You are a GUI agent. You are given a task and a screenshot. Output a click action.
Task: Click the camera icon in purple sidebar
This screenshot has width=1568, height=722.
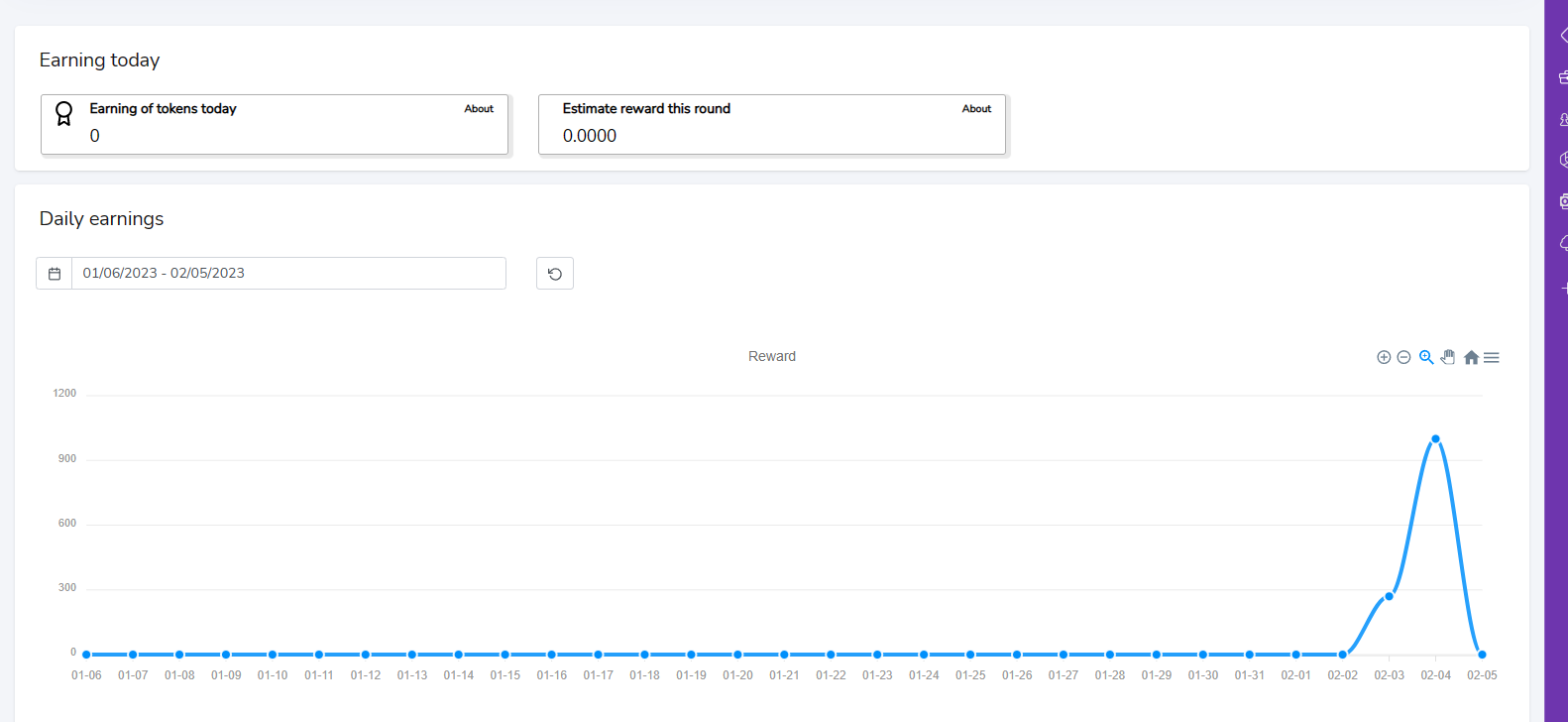click(1563, 201)
